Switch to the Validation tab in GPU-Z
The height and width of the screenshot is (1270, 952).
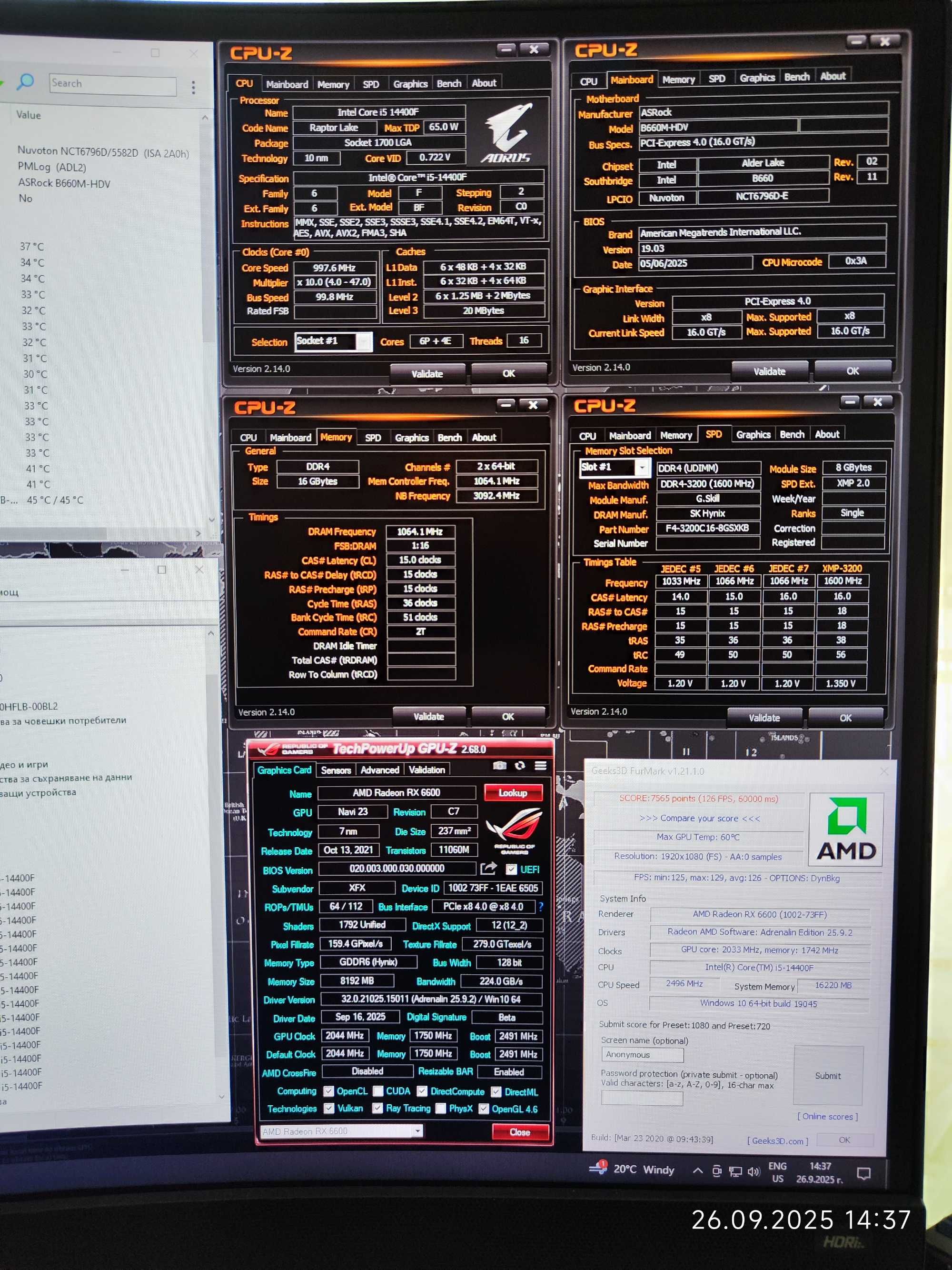426,770
